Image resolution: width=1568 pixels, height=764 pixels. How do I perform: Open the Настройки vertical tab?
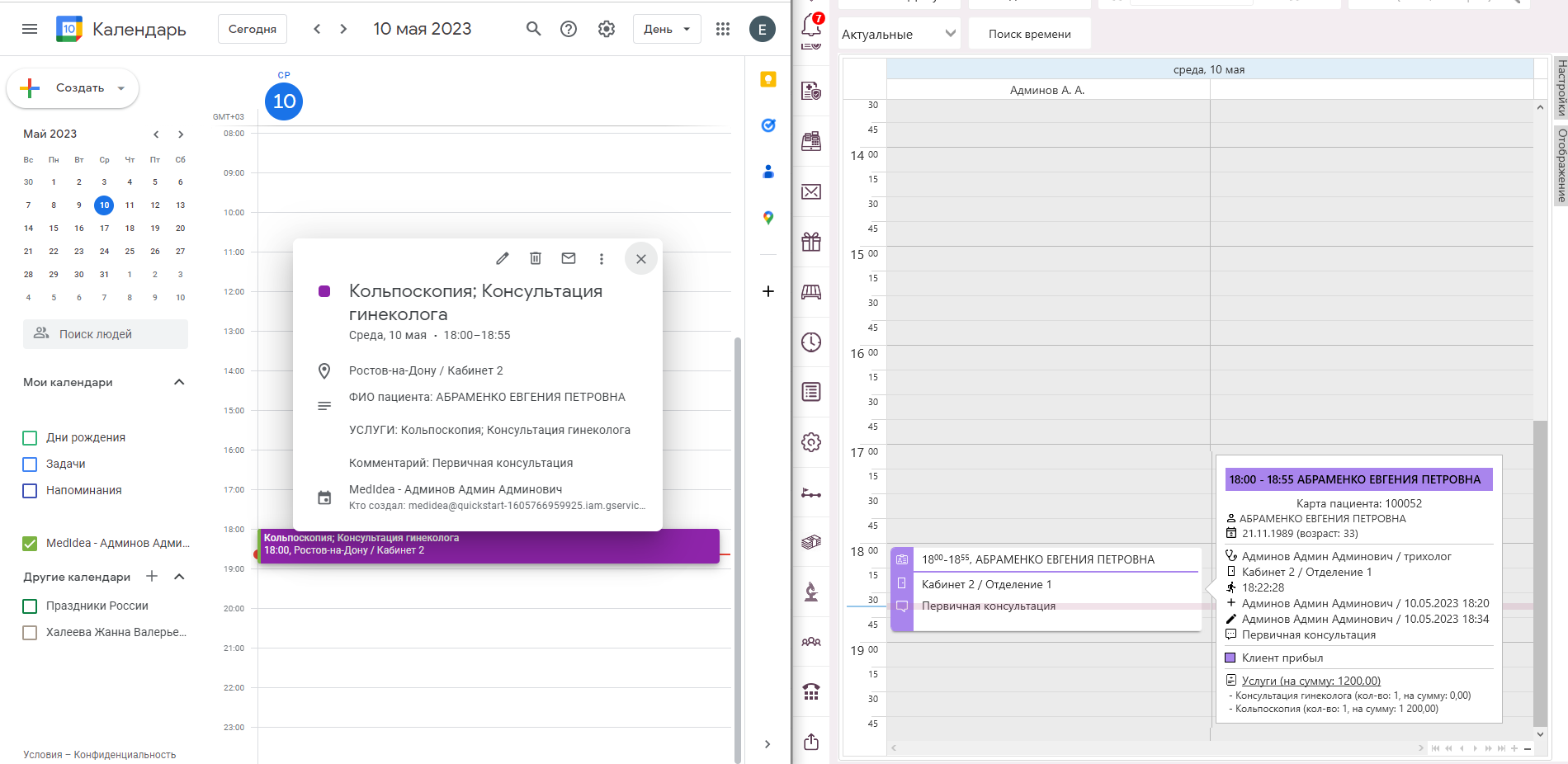(x=1561, y=88)
